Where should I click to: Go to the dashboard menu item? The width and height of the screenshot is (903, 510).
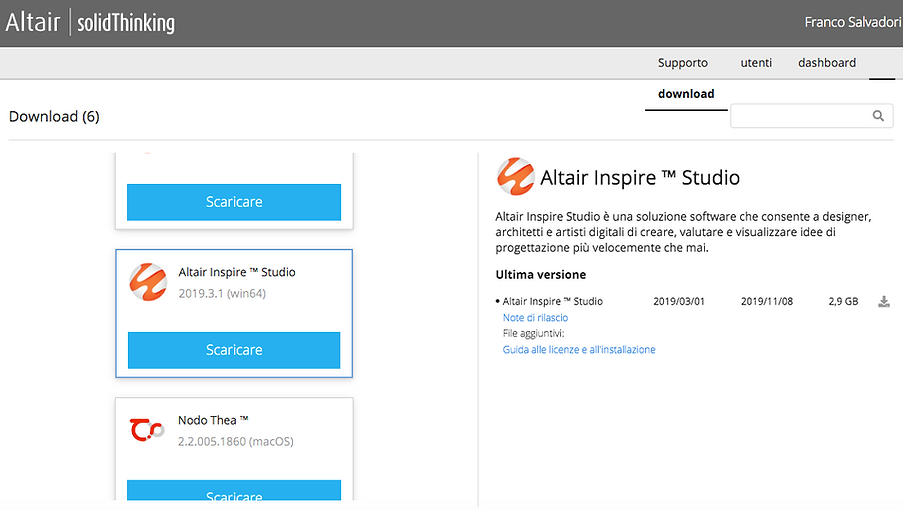[x=826, y=63]
